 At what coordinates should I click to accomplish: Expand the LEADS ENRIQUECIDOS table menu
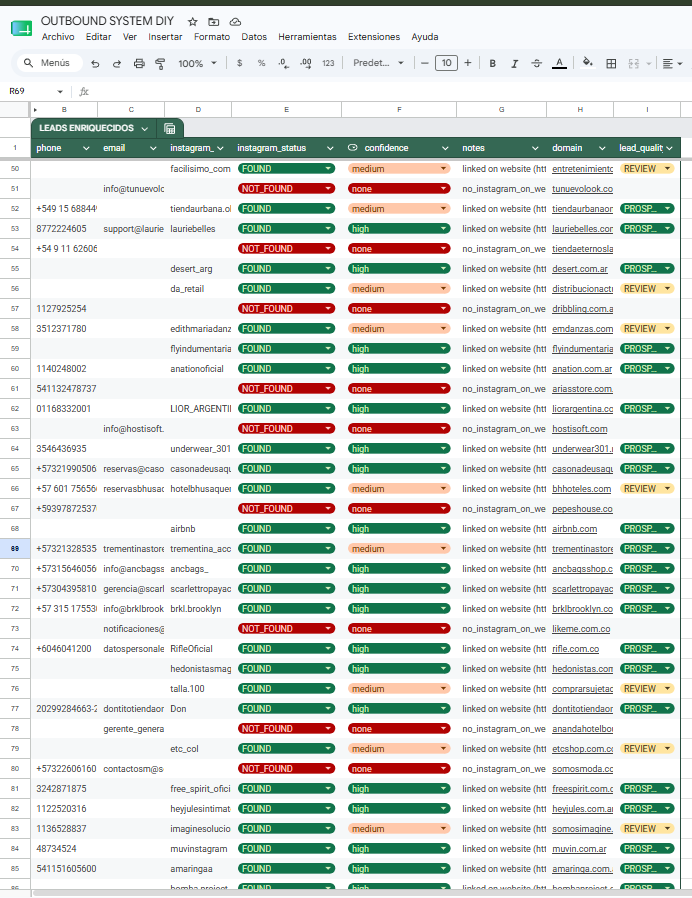coord(145,129)
